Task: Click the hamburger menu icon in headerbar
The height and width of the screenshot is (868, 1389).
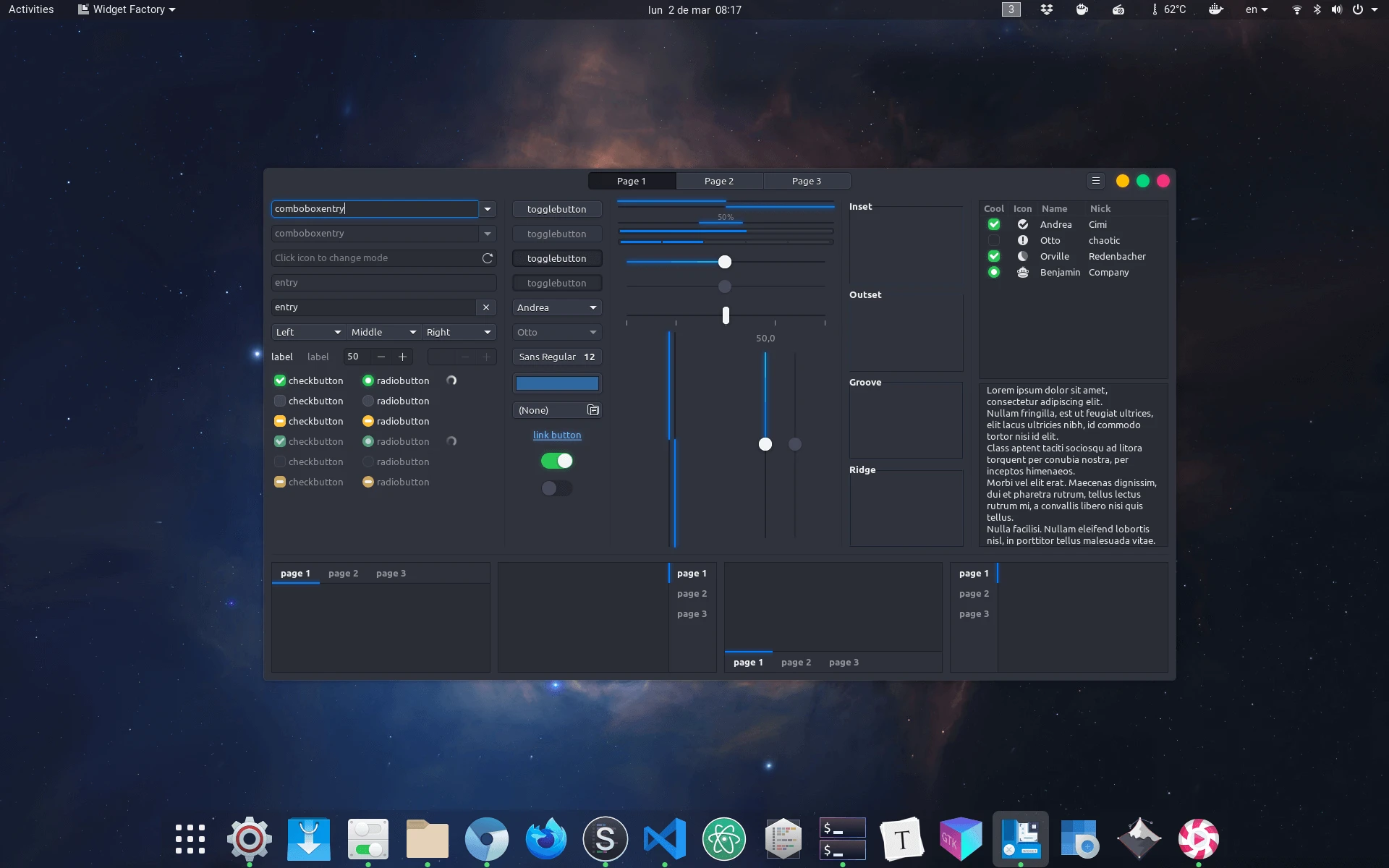Action: click(x=1095, y=181)
